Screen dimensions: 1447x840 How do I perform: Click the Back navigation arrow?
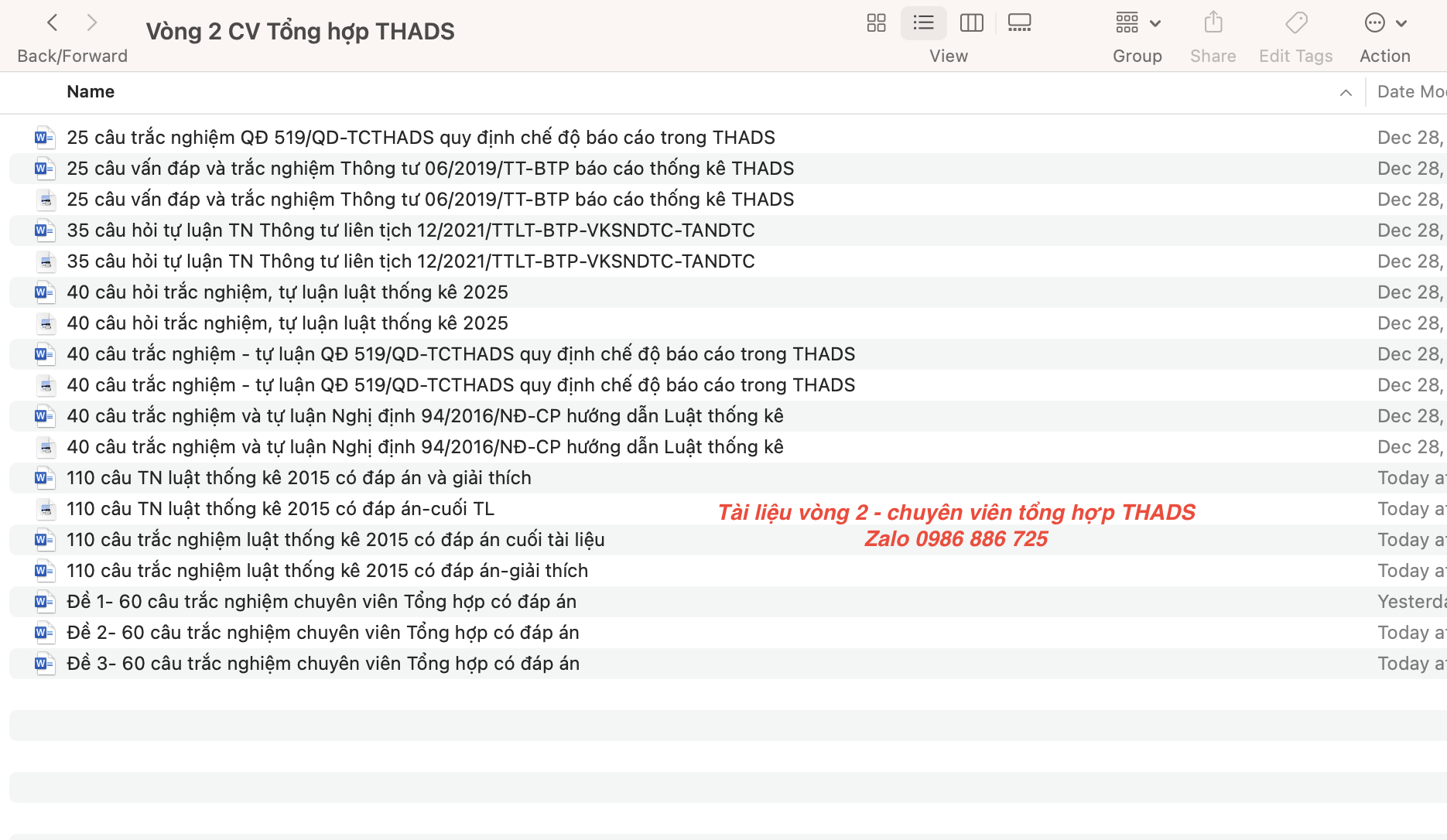point(53,23)
